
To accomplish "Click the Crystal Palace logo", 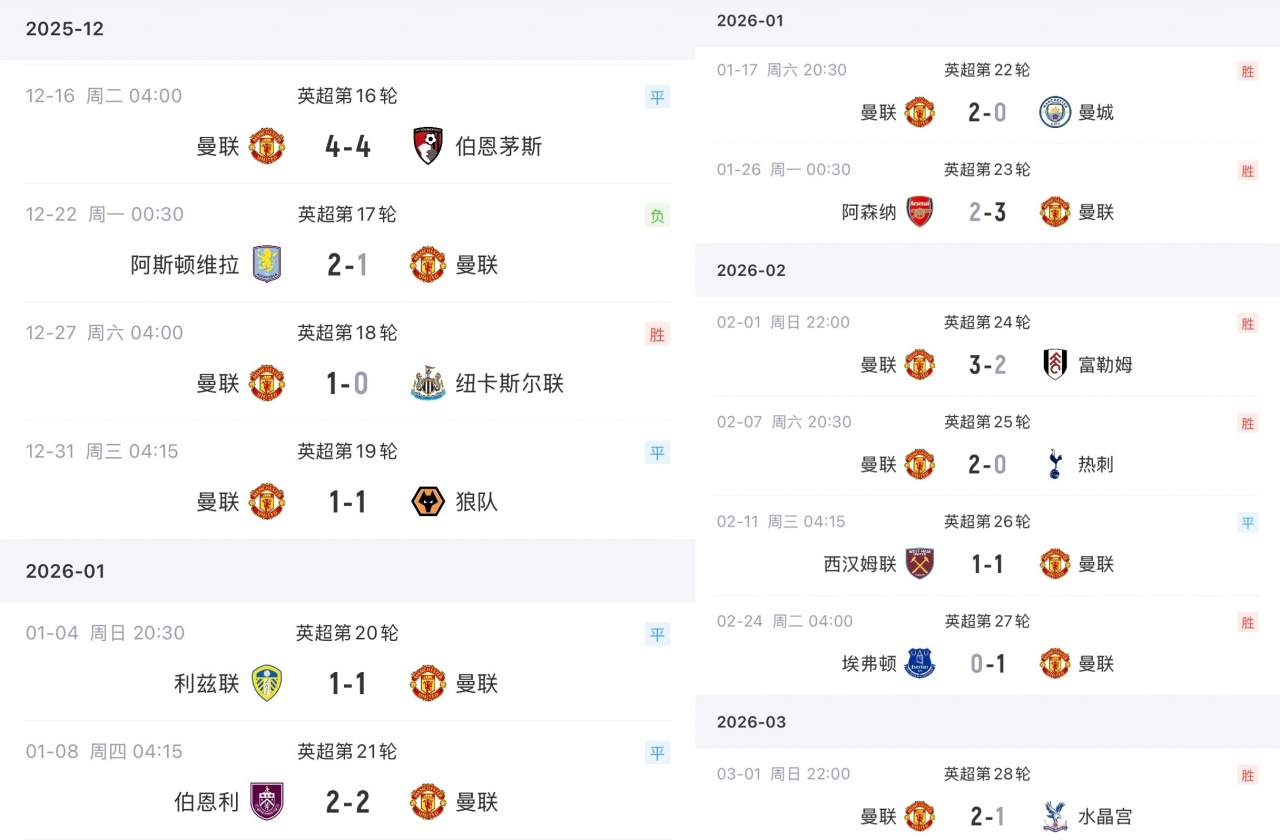I will click(1055, 816).
